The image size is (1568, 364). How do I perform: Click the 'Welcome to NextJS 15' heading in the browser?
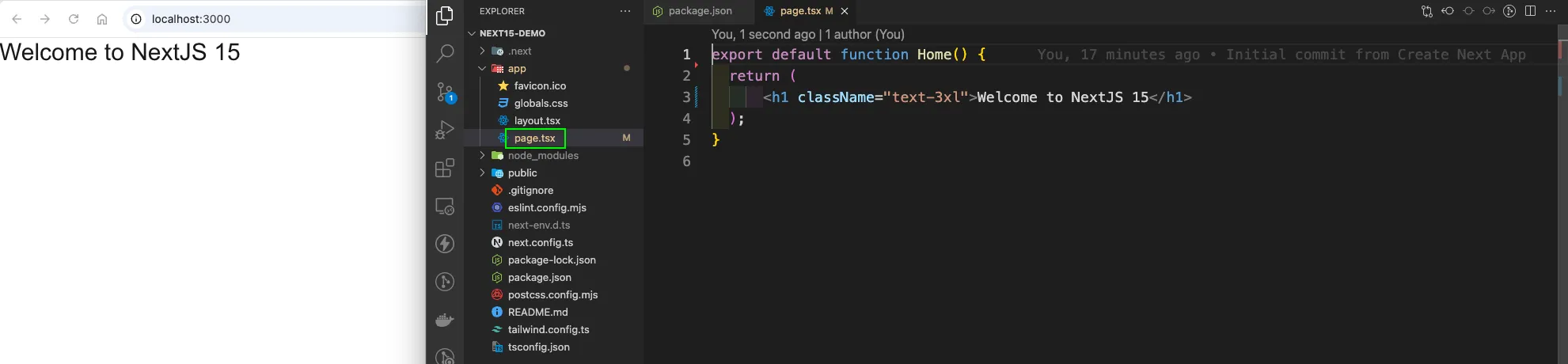[x=120, y=52]
